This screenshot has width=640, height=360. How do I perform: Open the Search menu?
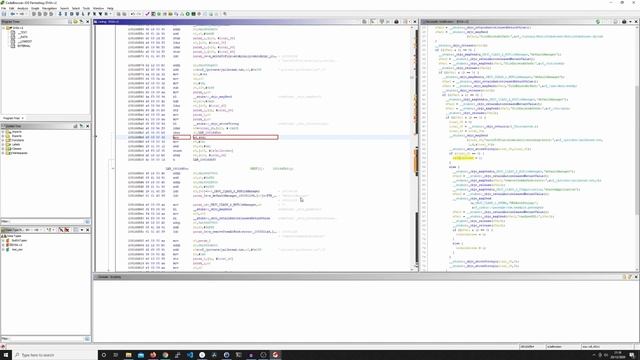coord(64,8)
